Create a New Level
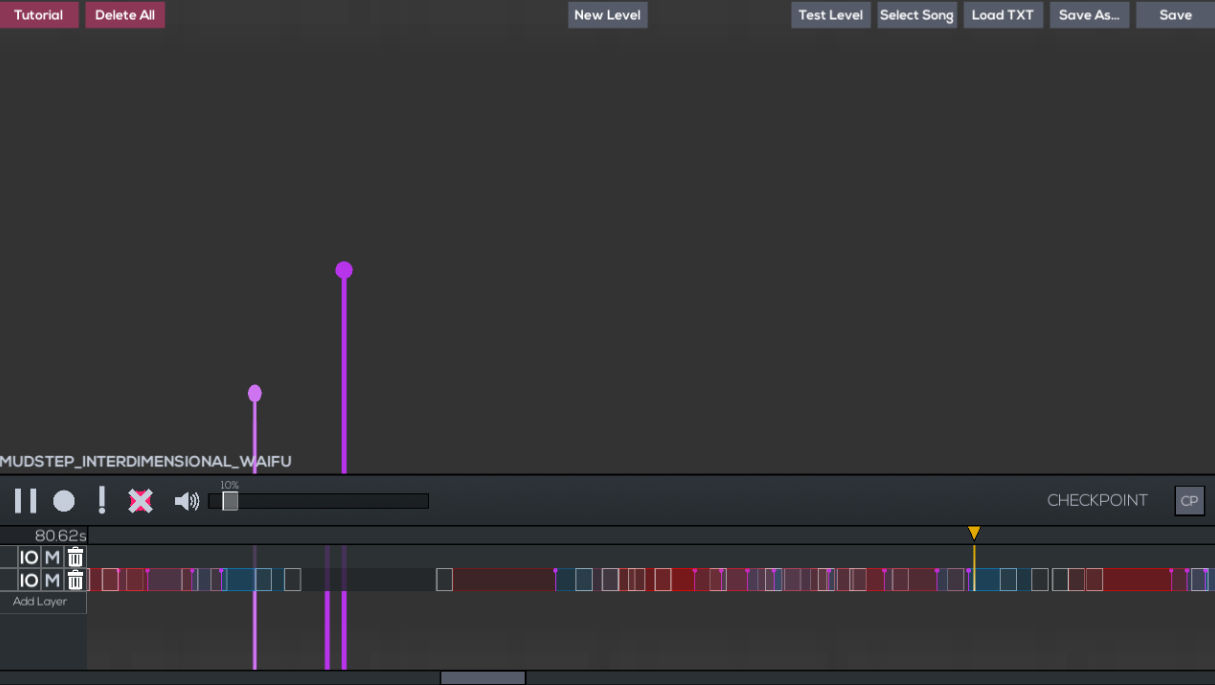Screen dimensions: 1215x685 pos(607,15)
